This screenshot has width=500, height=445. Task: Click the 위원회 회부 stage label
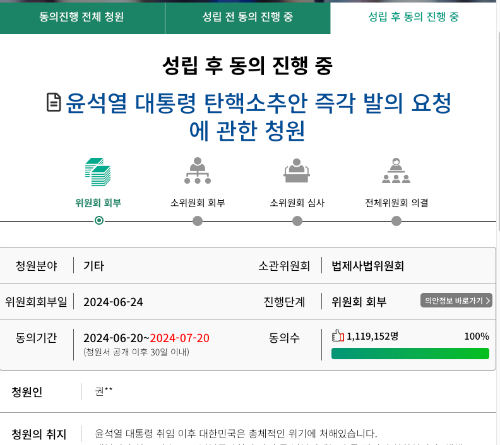point(98,203)
